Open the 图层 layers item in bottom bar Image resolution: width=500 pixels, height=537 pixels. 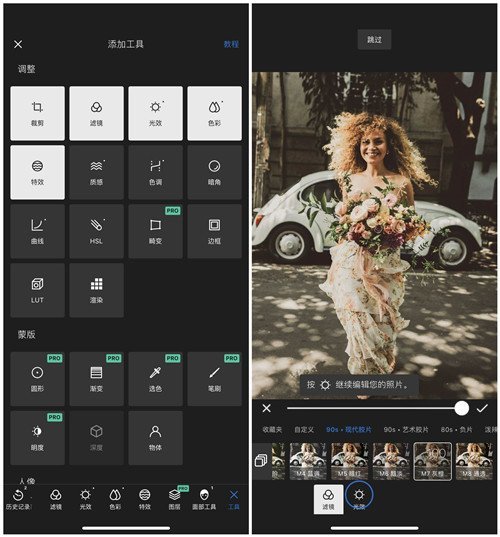click(175, 499)
